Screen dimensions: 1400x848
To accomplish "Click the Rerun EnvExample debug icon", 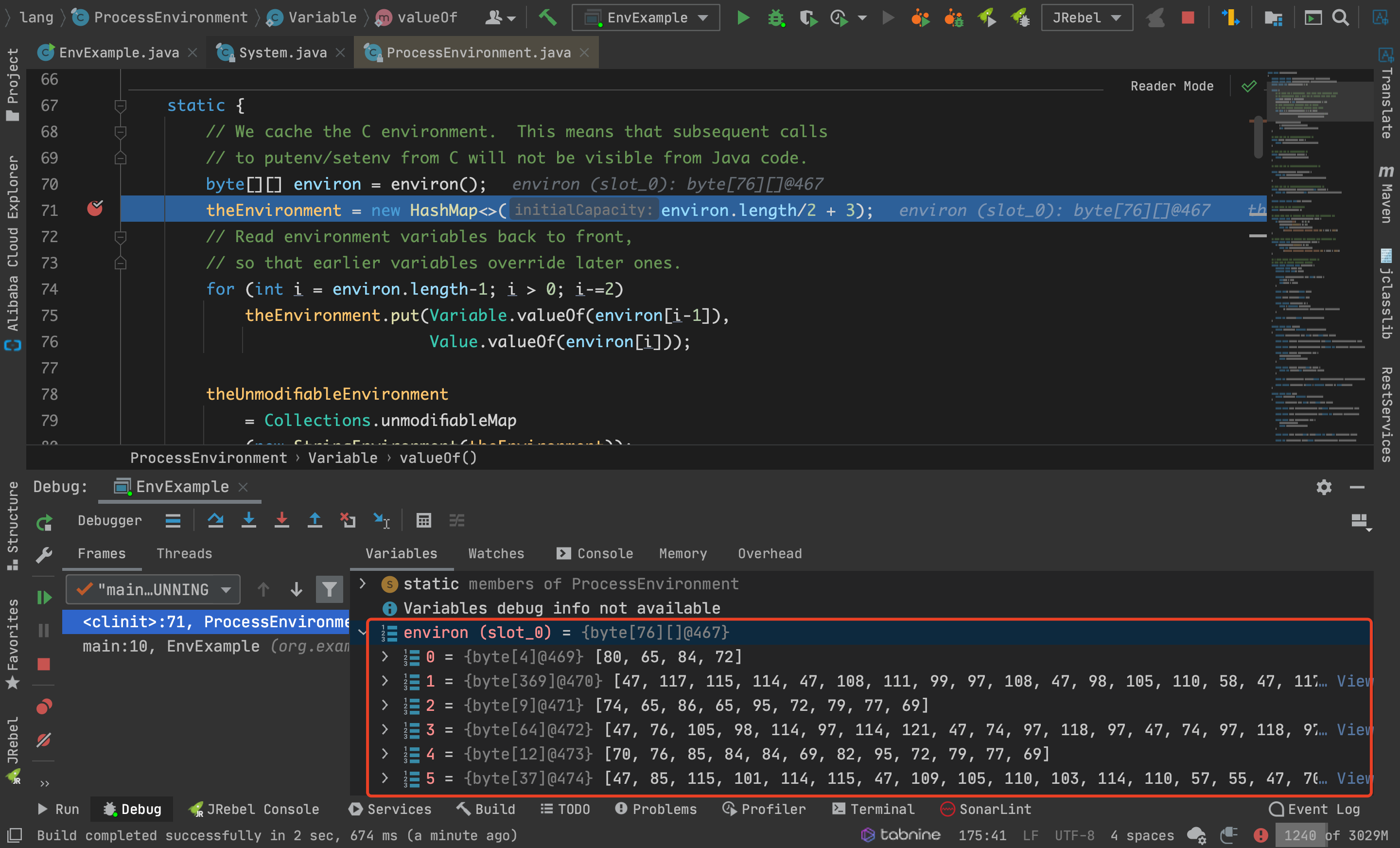I will (x=44, y=522).
